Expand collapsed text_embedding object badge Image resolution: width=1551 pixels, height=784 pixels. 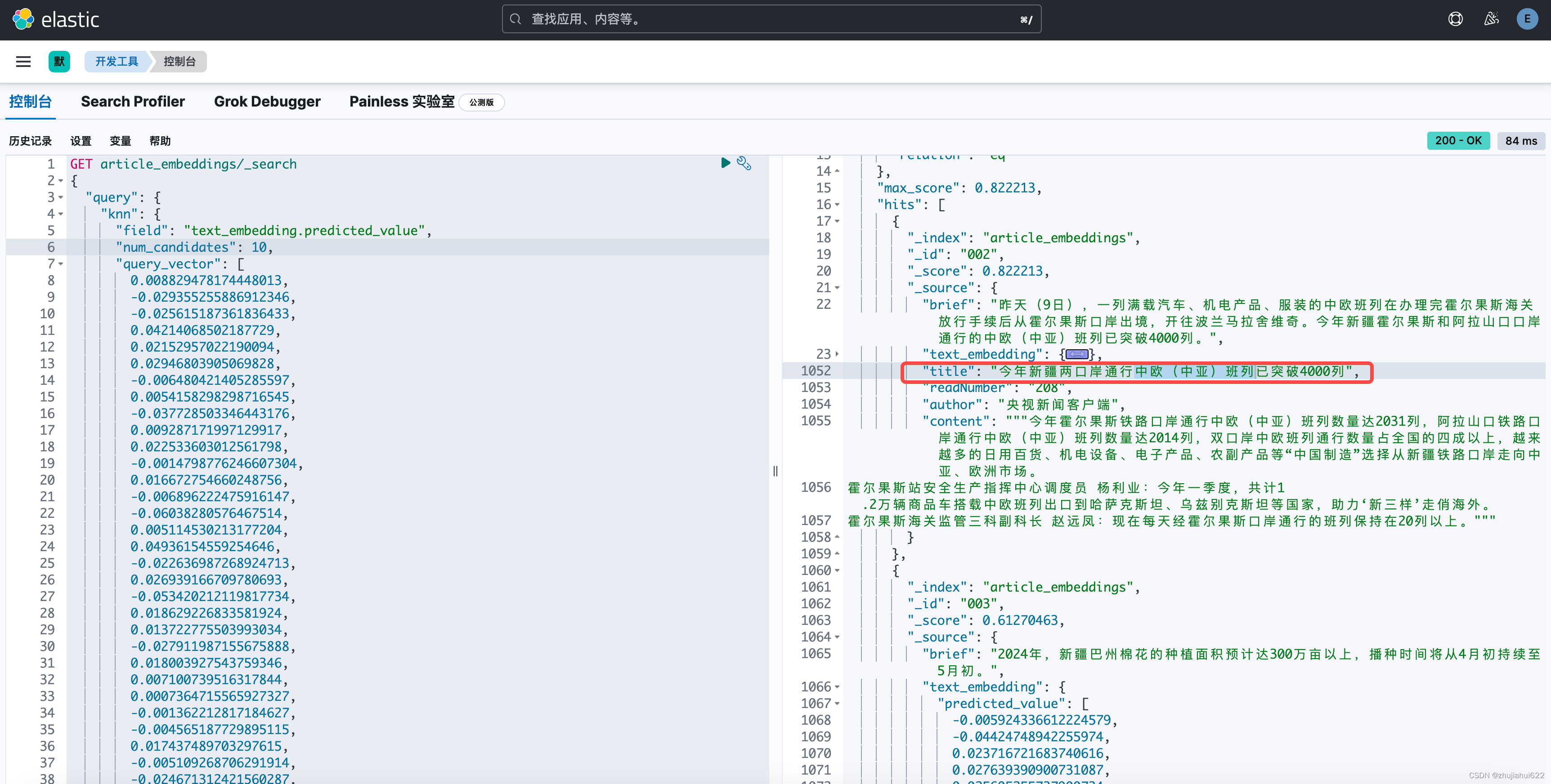tap(1077, 354)
